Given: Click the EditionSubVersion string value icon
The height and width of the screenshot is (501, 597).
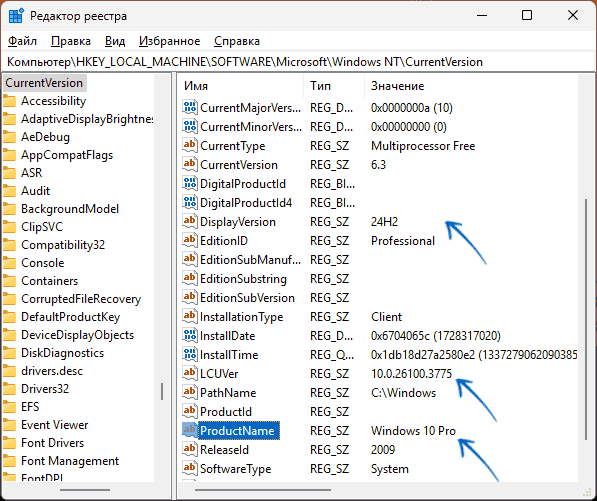Looking at the screenshot, I should 190,298.
